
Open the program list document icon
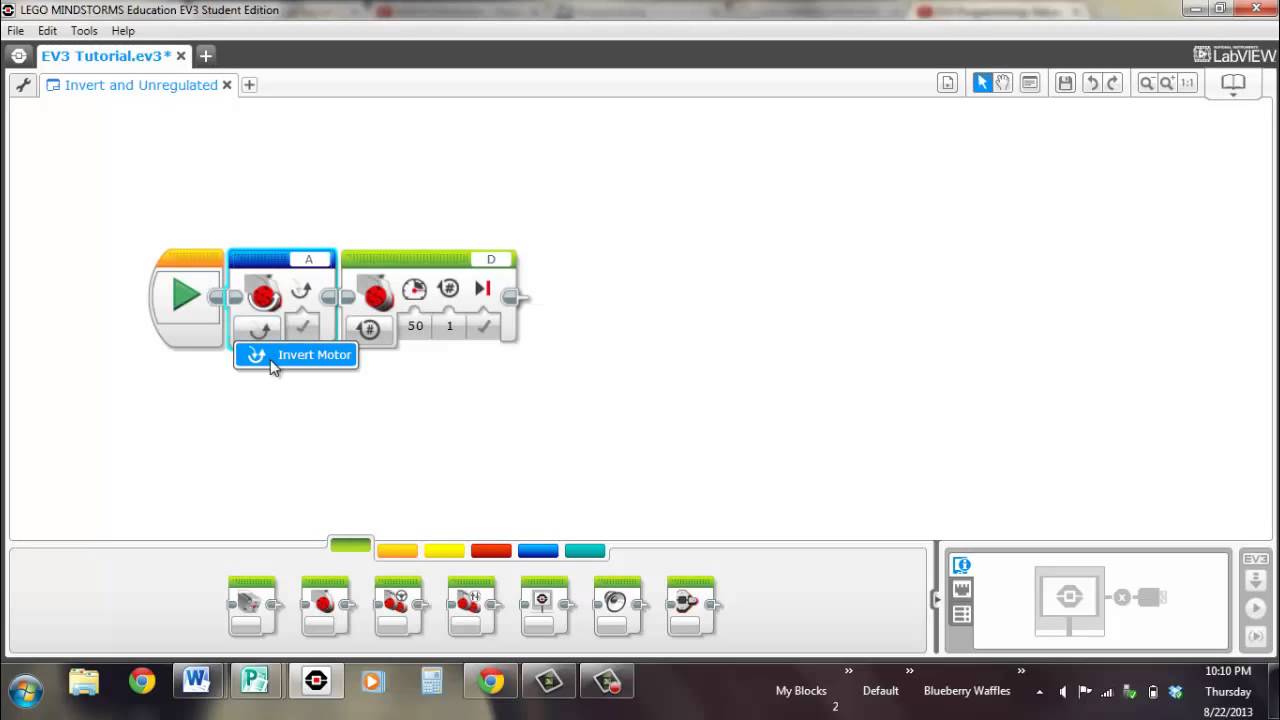947,83
